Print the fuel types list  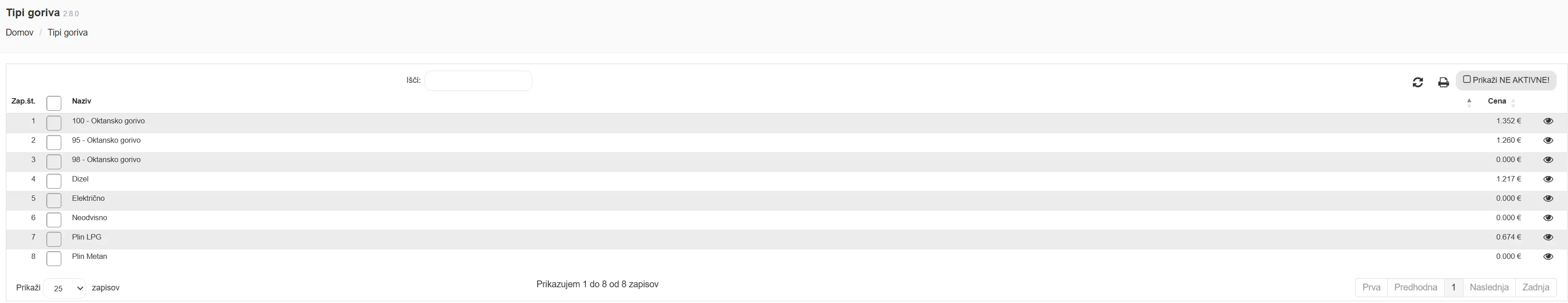coord(1443,82)
